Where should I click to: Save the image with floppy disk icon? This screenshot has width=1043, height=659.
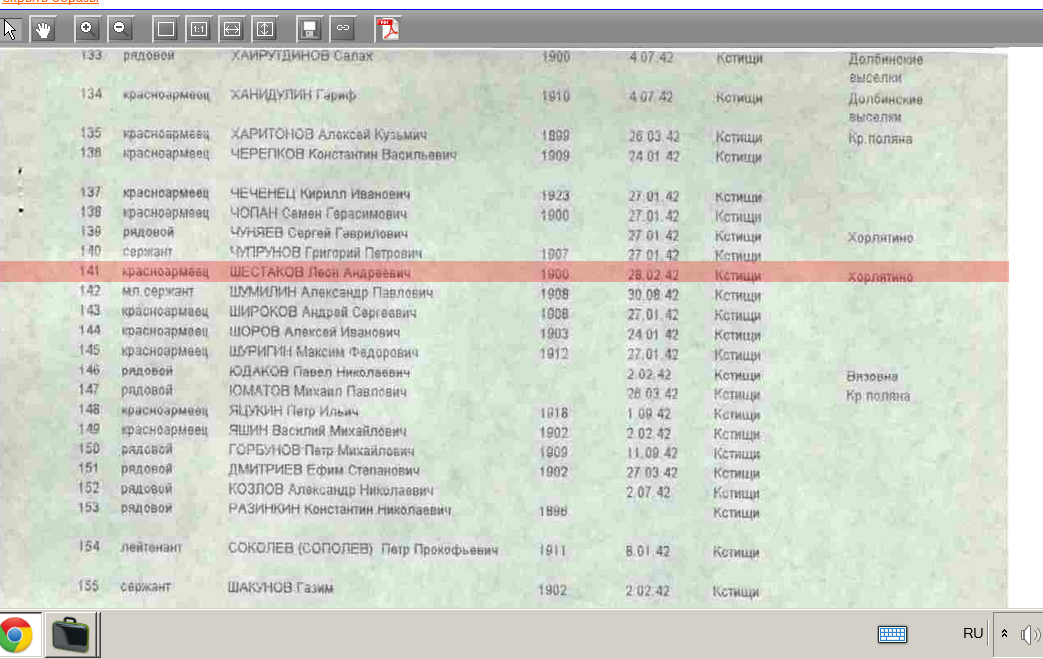(310, 28)
